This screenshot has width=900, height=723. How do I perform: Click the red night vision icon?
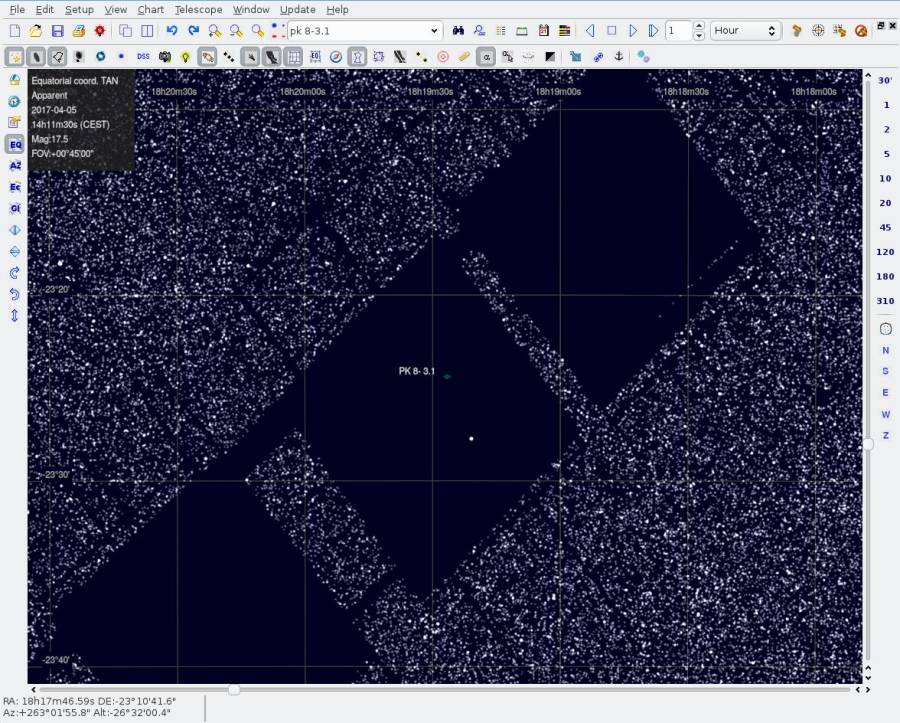(100, 31)
